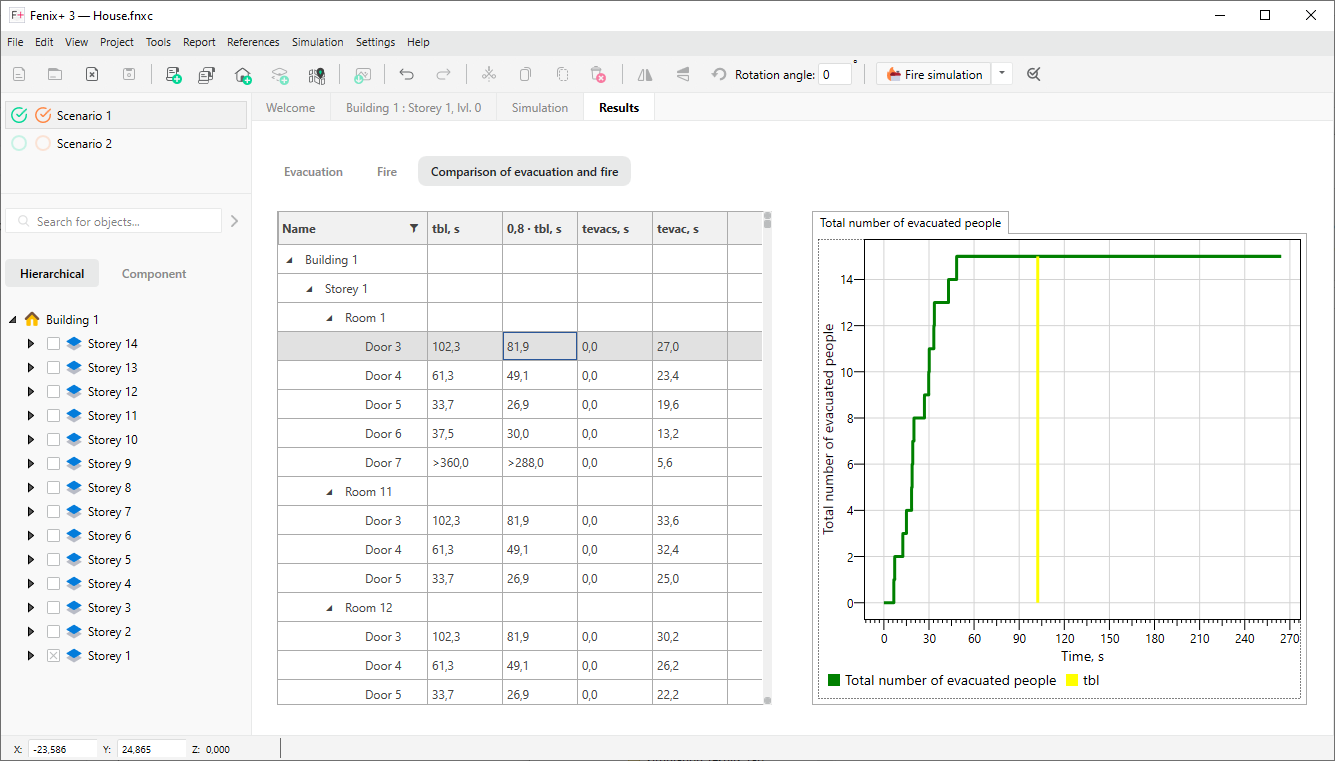Collapse the Room 11 row

(x=327, y=491)
